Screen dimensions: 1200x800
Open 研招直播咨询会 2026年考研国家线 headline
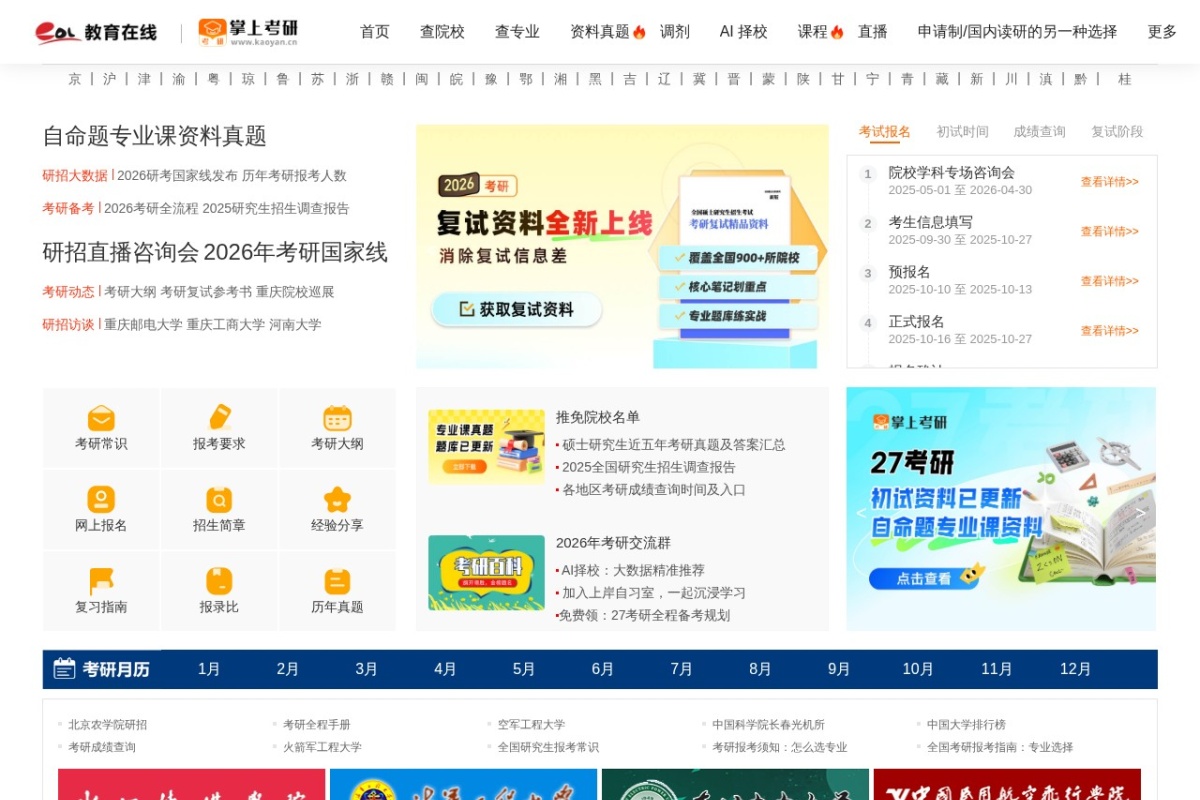tap(215, 252)
